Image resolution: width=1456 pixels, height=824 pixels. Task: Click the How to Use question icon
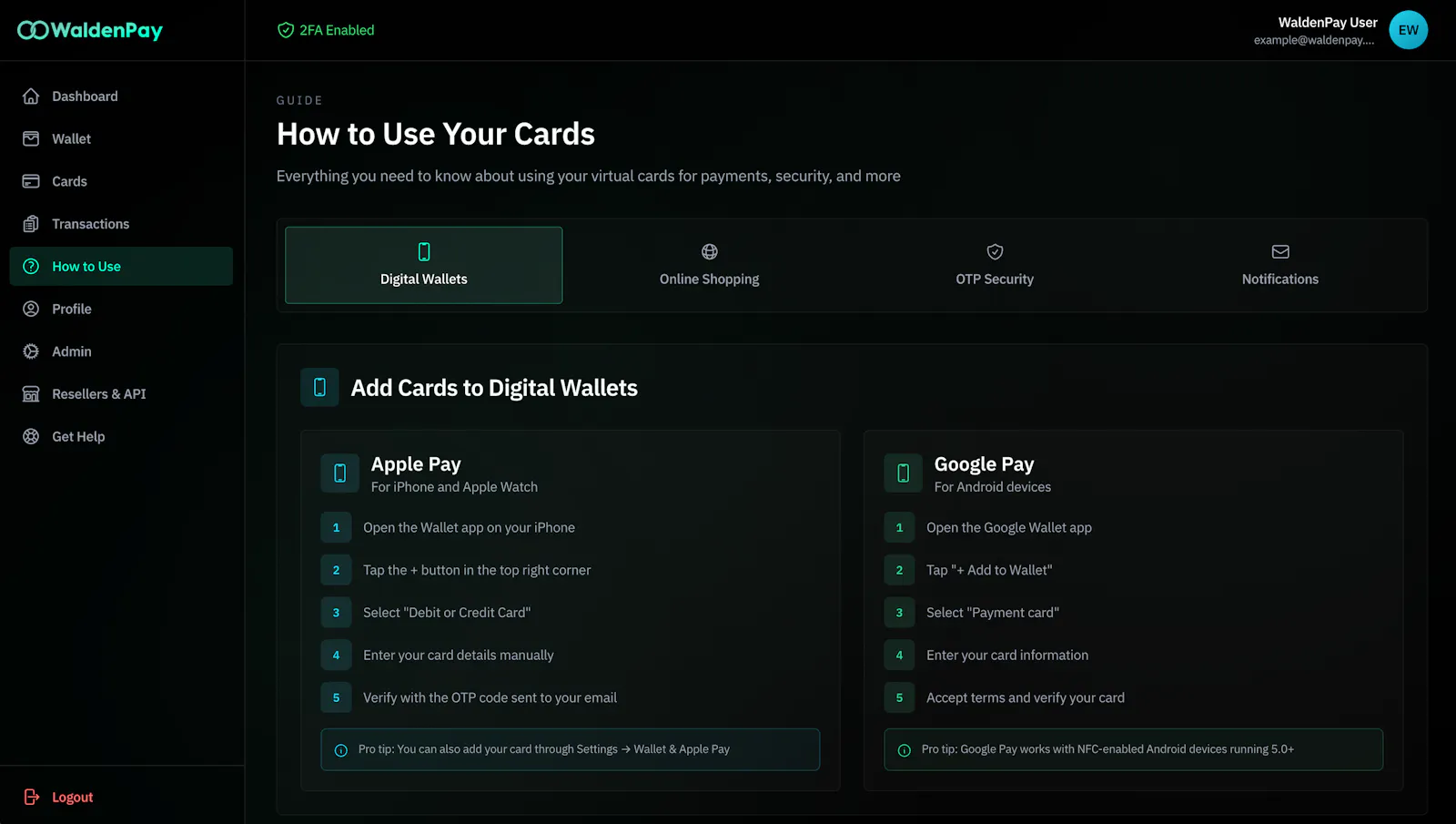pos(31,266)
